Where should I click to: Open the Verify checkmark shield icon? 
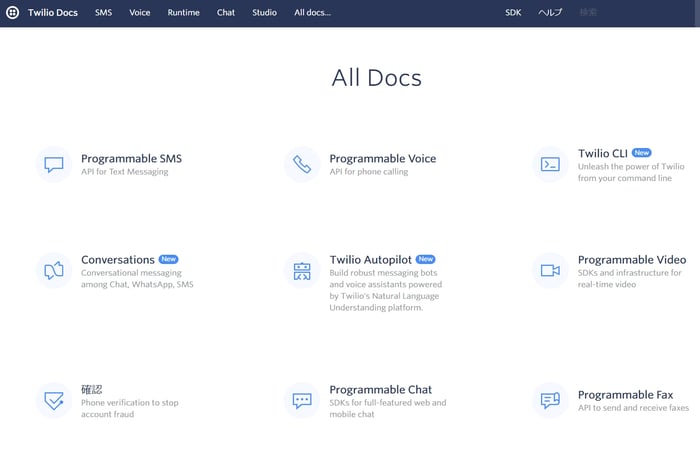[54, 401]
